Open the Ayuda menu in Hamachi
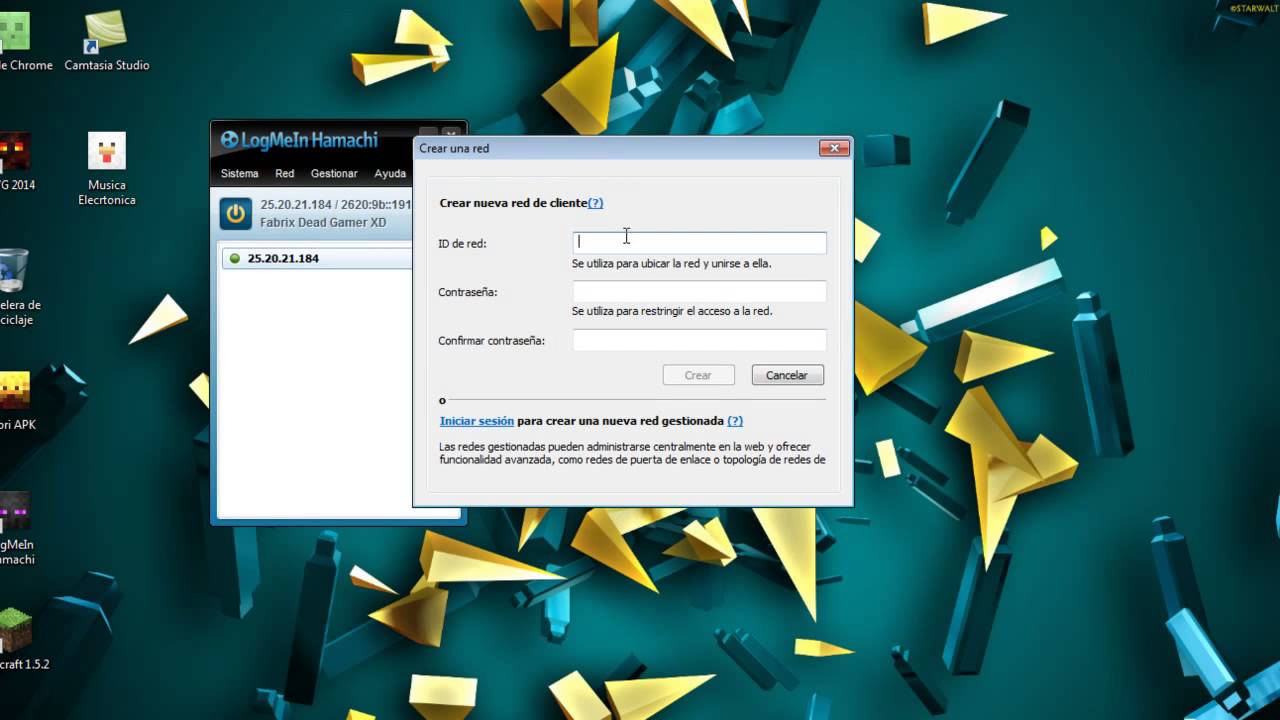Viewport: 1280px width, 720px height. click(390, 173)
